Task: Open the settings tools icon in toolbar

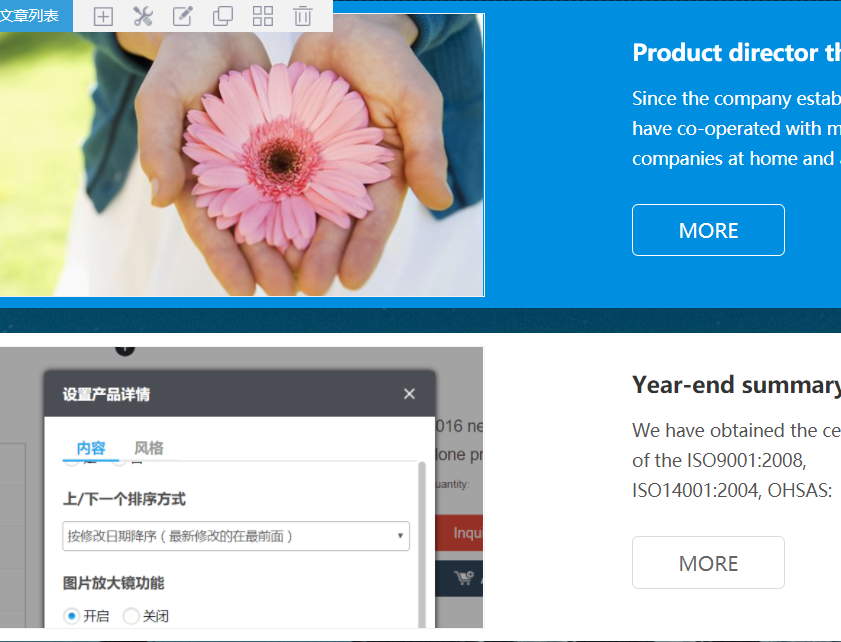Action: (x=143, y=17)
